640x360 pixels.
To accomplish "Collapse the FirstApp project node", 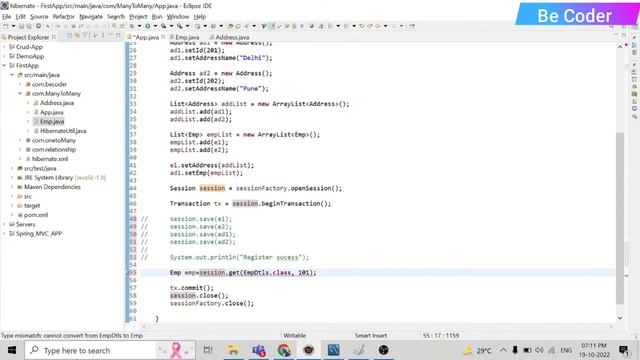I will (x=4, y=65).
